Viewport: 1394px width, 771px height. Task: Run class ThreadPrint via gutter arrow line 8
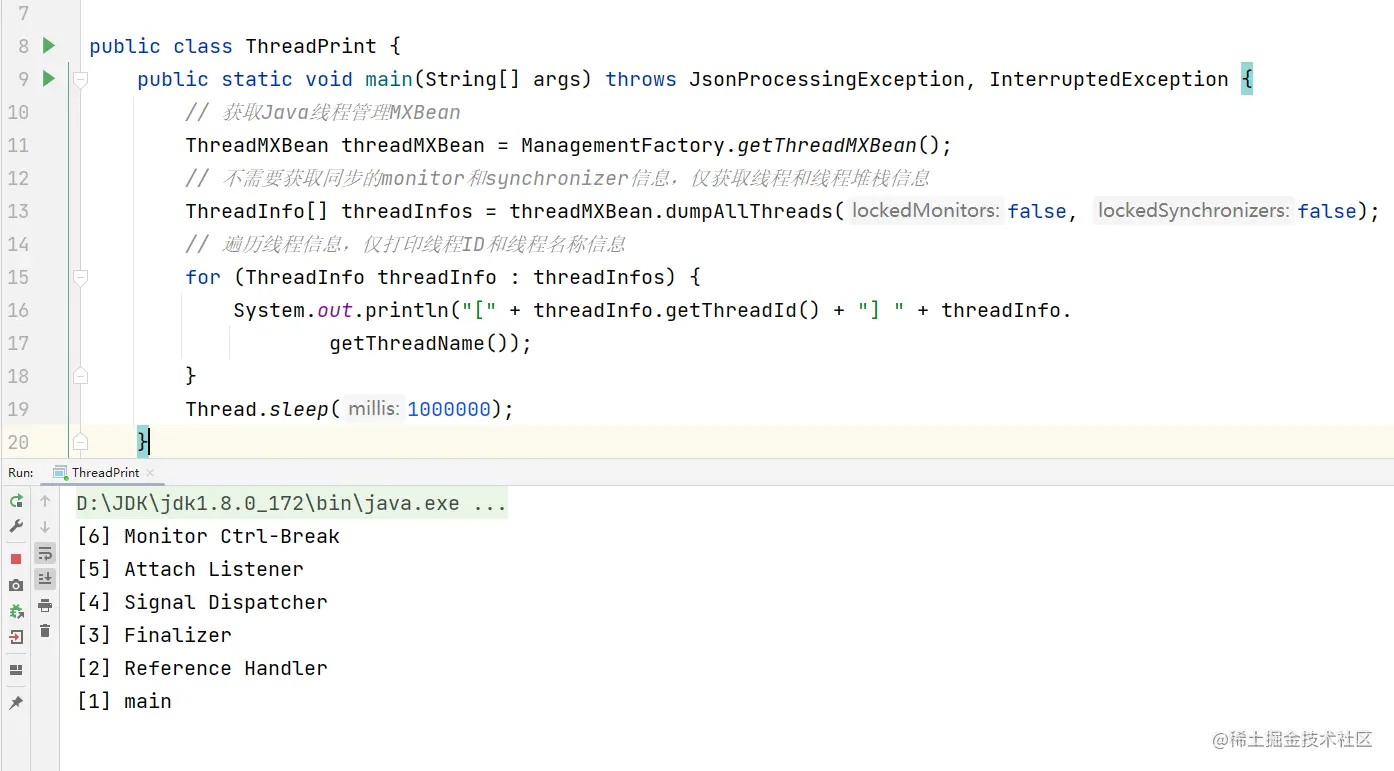point(49,45)
